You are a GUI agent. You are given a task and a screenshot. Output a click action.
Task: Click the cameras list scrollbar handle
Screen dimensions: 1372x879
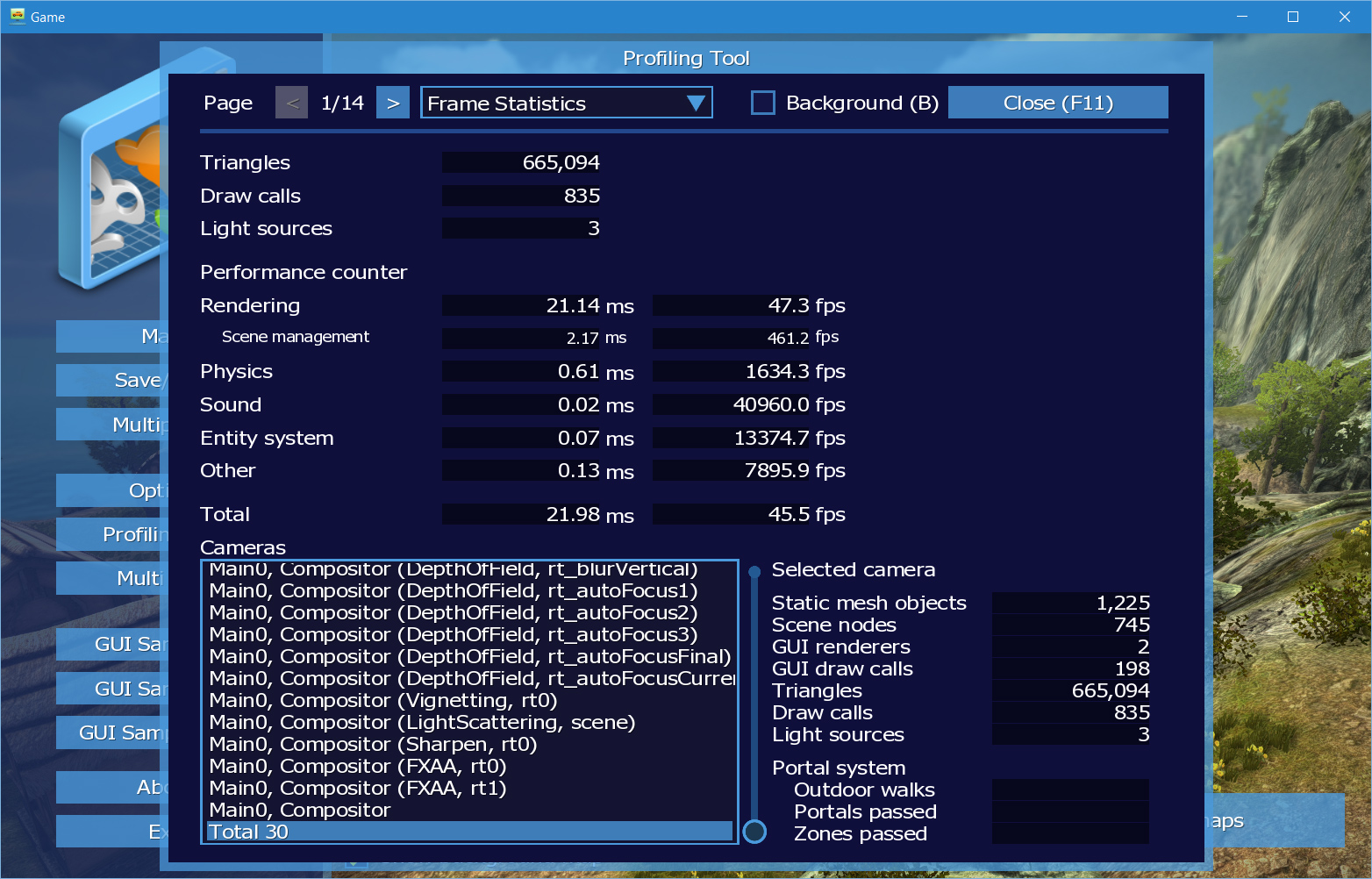click(754, 831)
